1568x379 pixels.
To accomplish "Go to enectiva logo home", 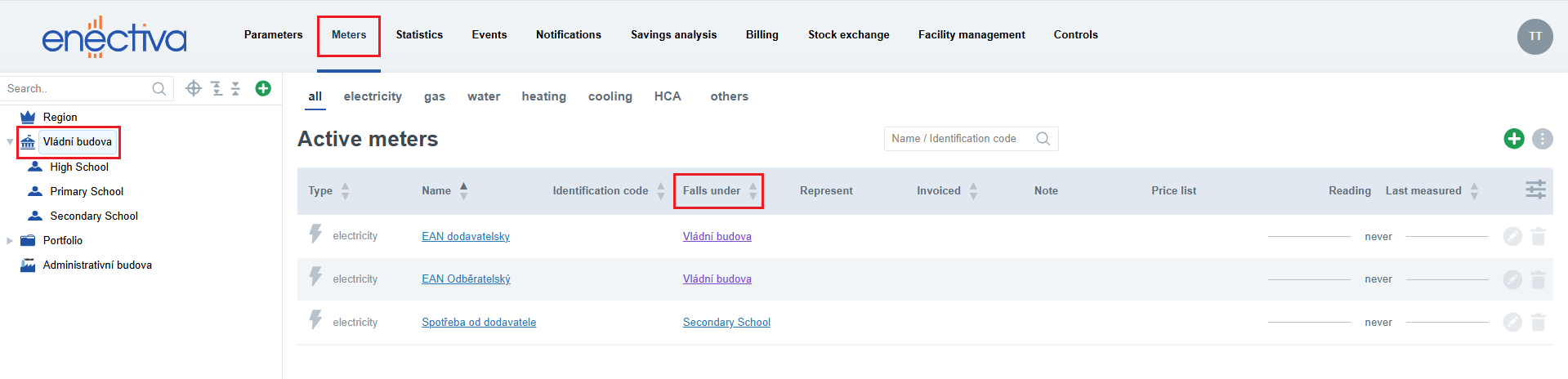I will point(114,38).
